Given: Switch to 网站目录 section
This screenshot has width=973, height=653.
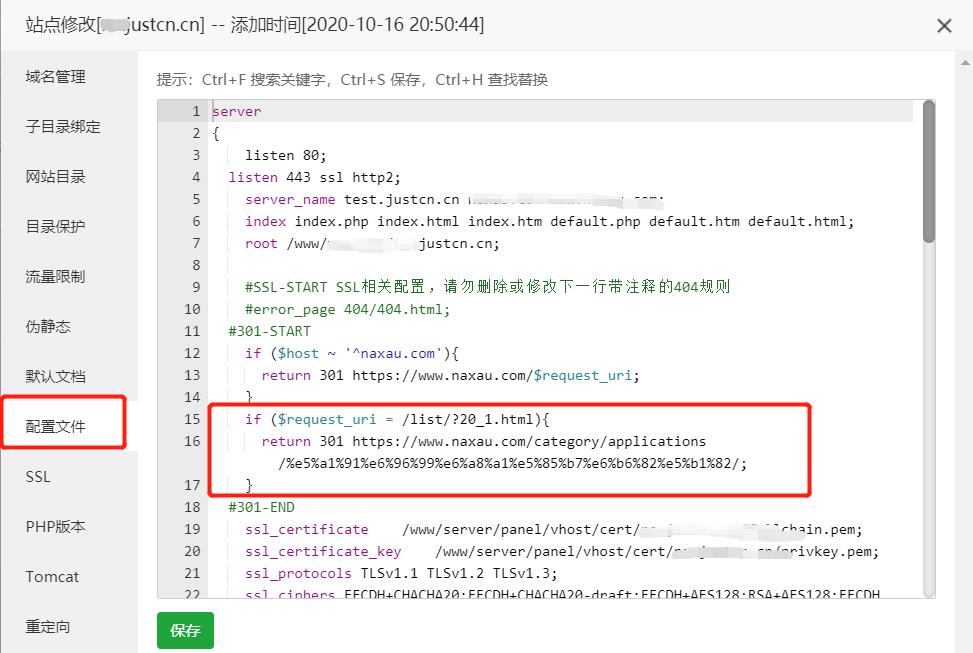Looking at the screenshot, I should click(56, 177).
